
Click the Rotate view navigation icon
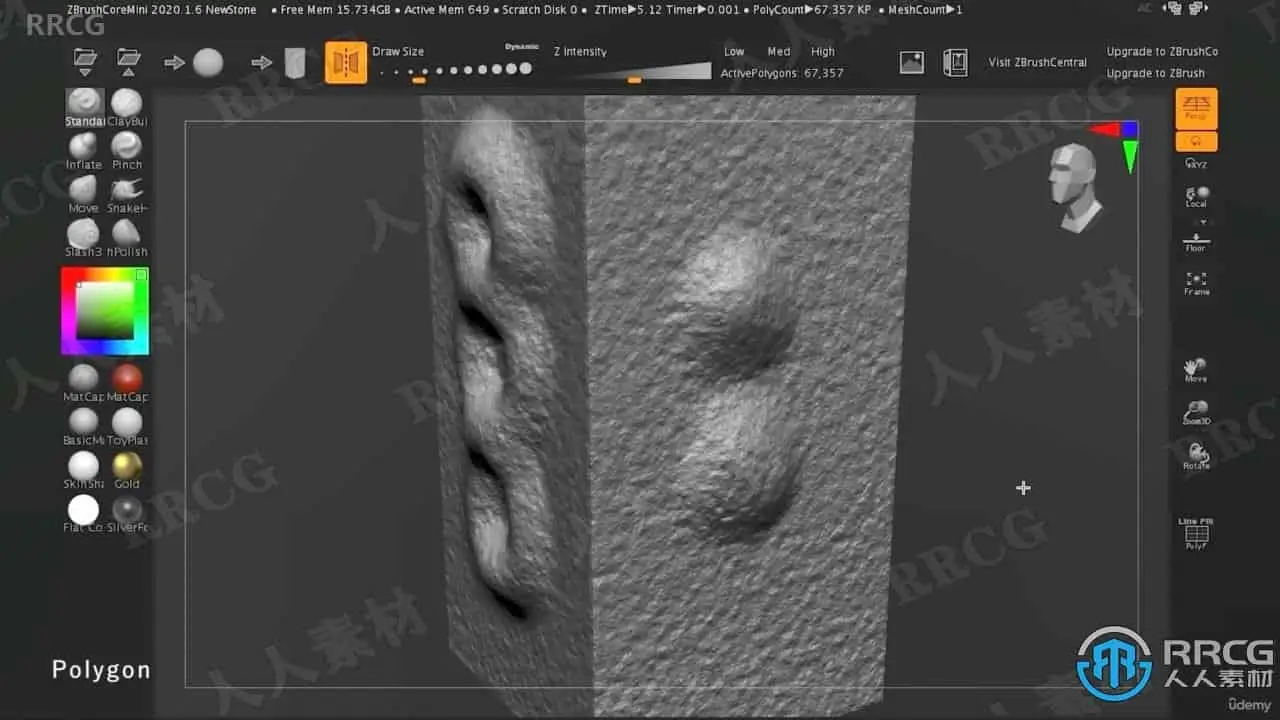point(1196,456)
